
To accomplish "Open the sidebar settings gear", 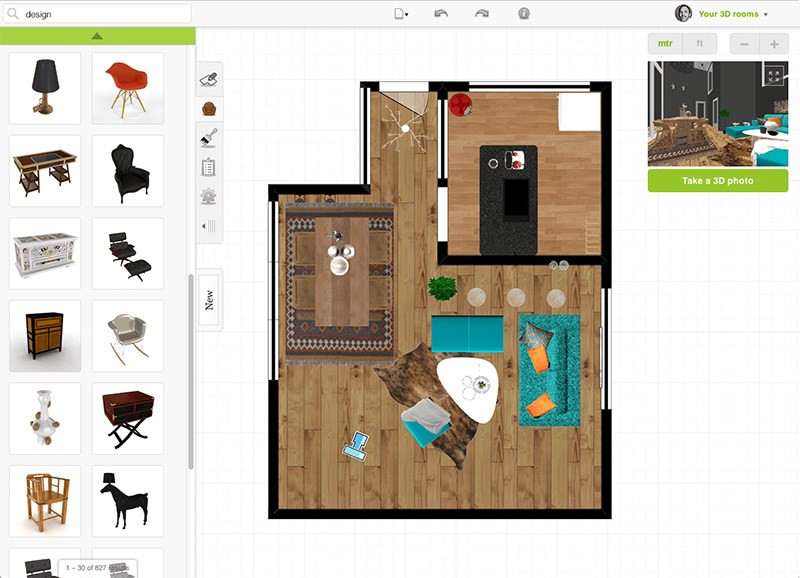I will pos(207,198).
